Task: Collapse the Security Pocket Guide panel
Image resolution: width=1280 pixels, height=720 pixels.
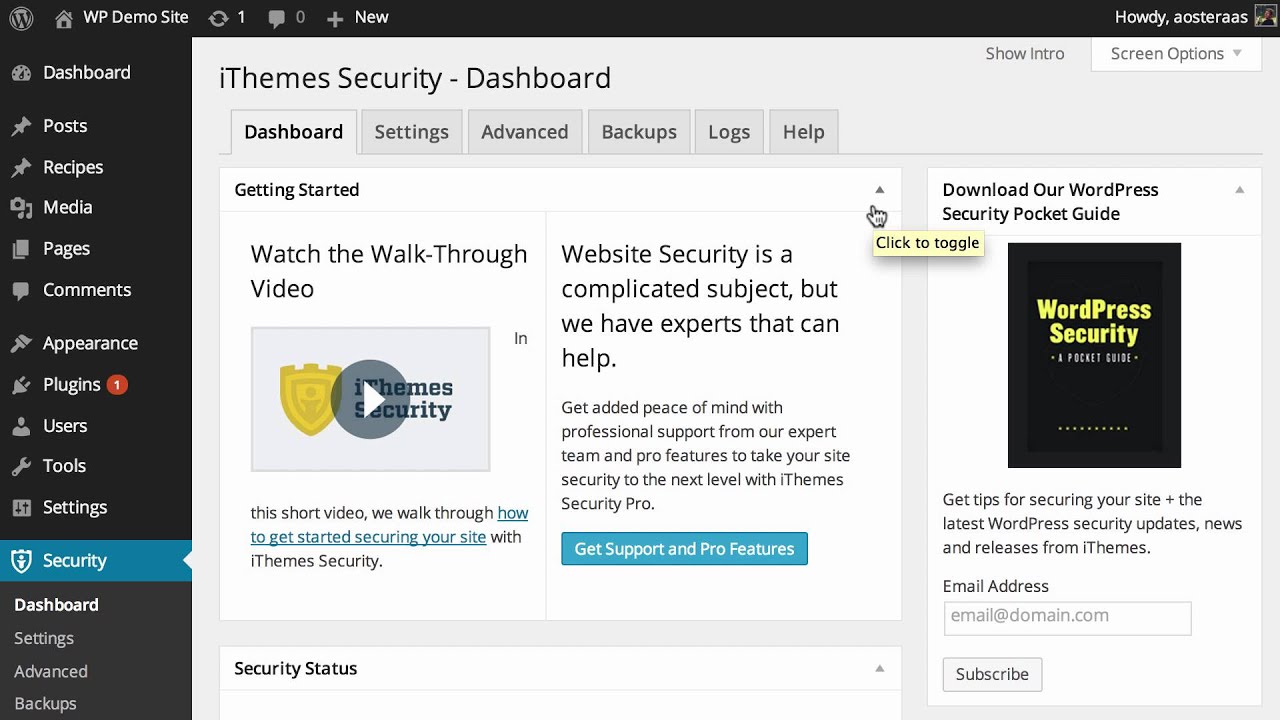Action: tap(1240, 190)
